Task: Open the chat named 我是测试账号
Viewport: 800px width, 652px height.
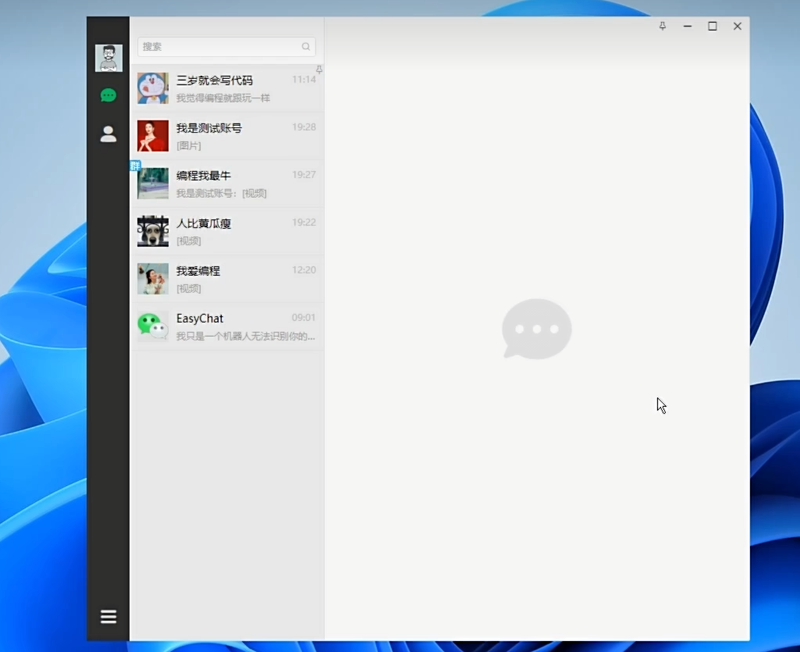Action: point(230,136)
